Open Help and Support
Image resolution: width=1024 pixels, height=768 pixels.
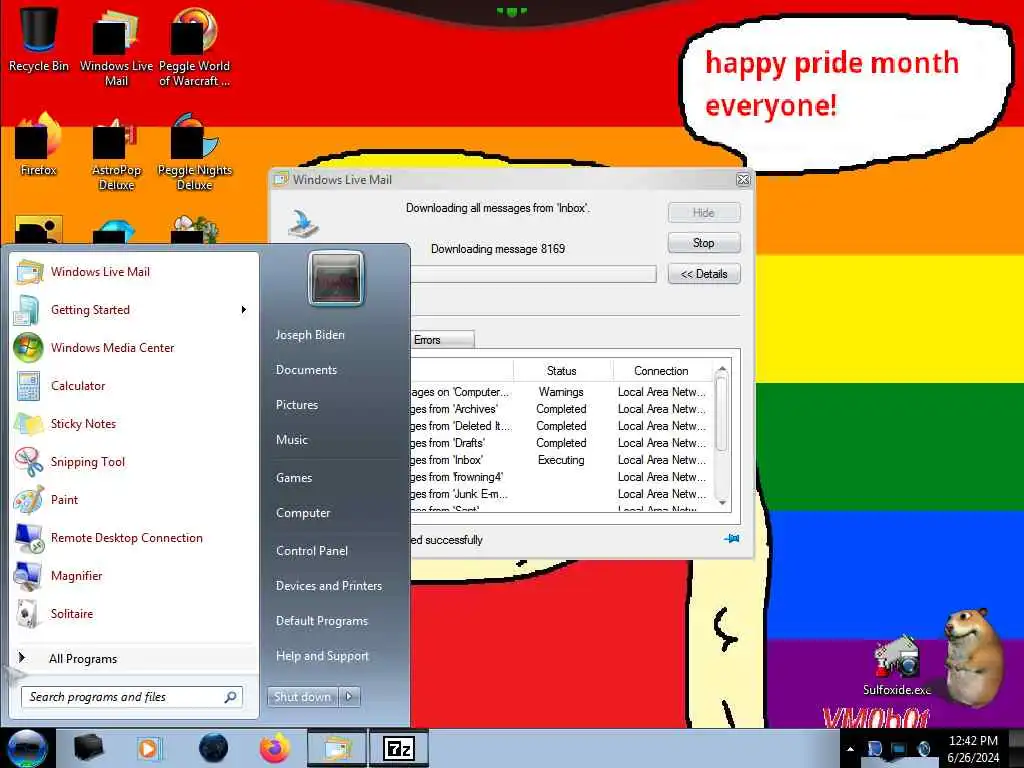coord(322,656)
